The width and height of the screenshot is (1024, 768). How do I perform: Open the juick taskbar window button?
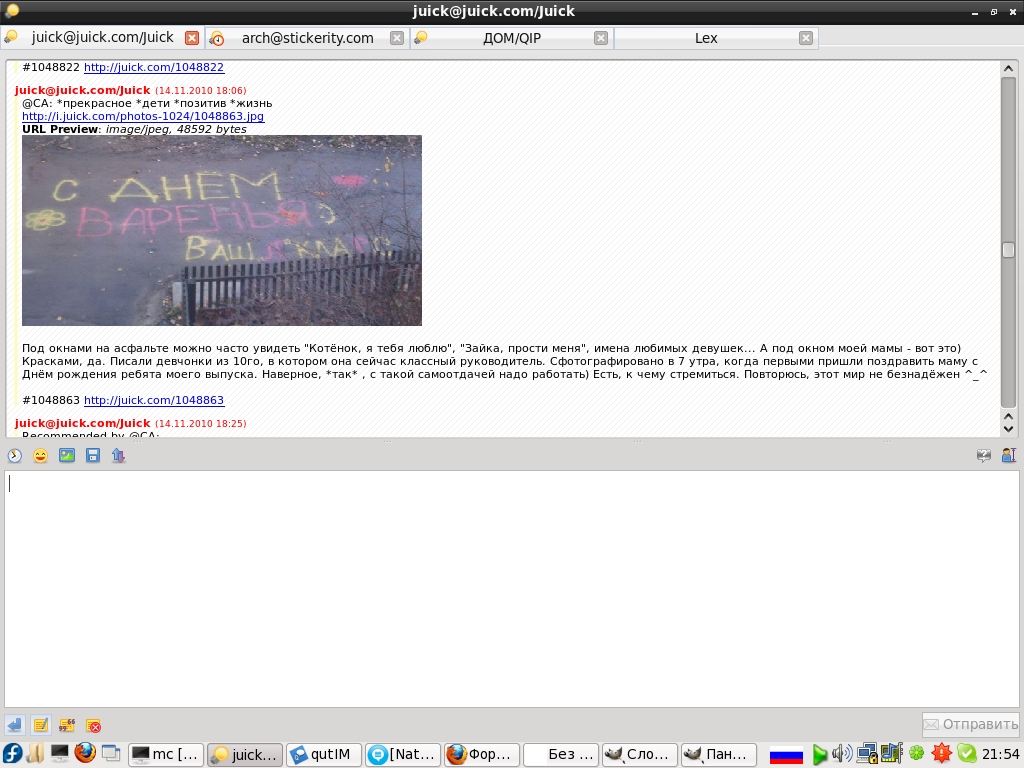tap(245, 754)
